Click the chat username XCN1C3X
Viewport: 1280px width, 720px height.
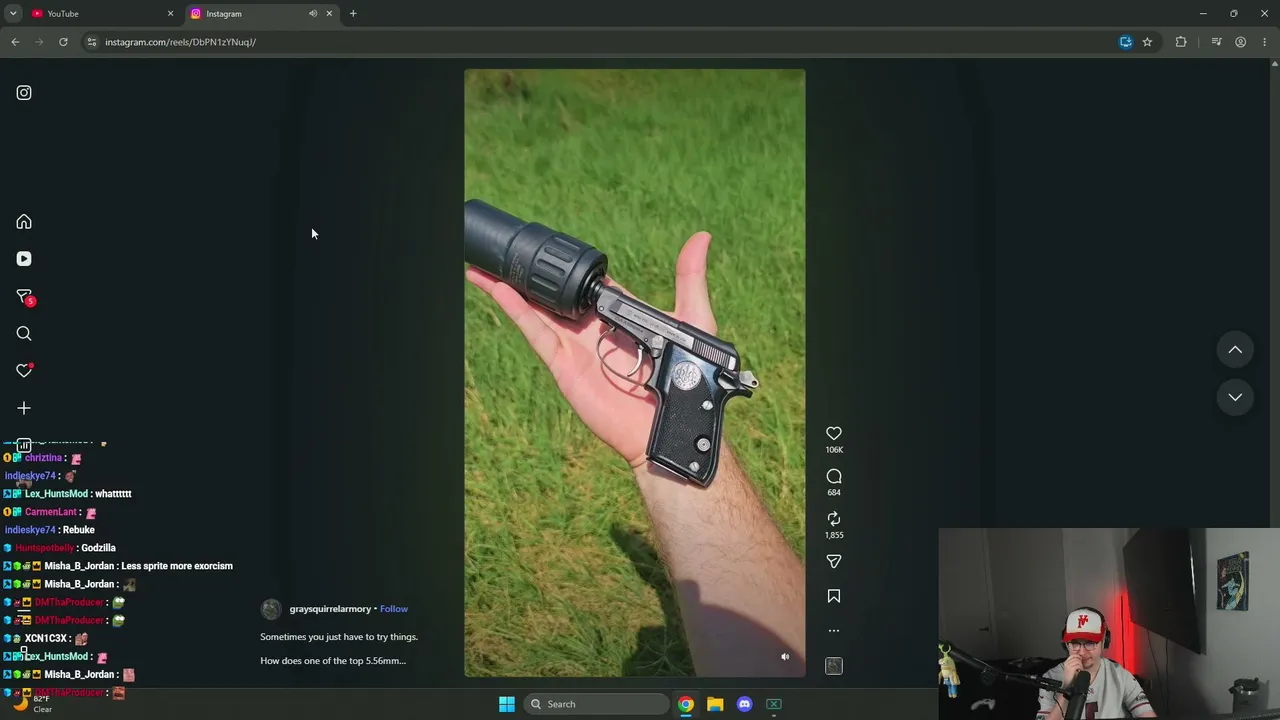pos(46,638)
